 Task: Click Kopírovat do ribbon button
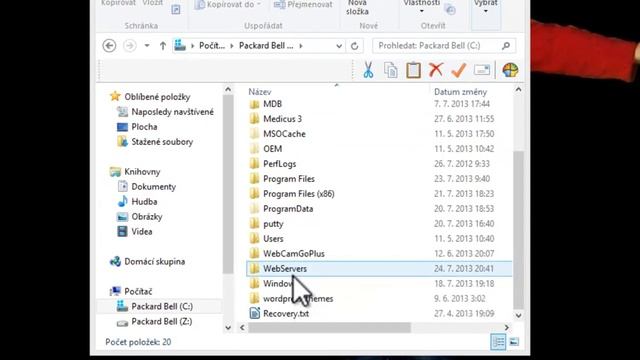pyautogui.click(x=228, y=5)
